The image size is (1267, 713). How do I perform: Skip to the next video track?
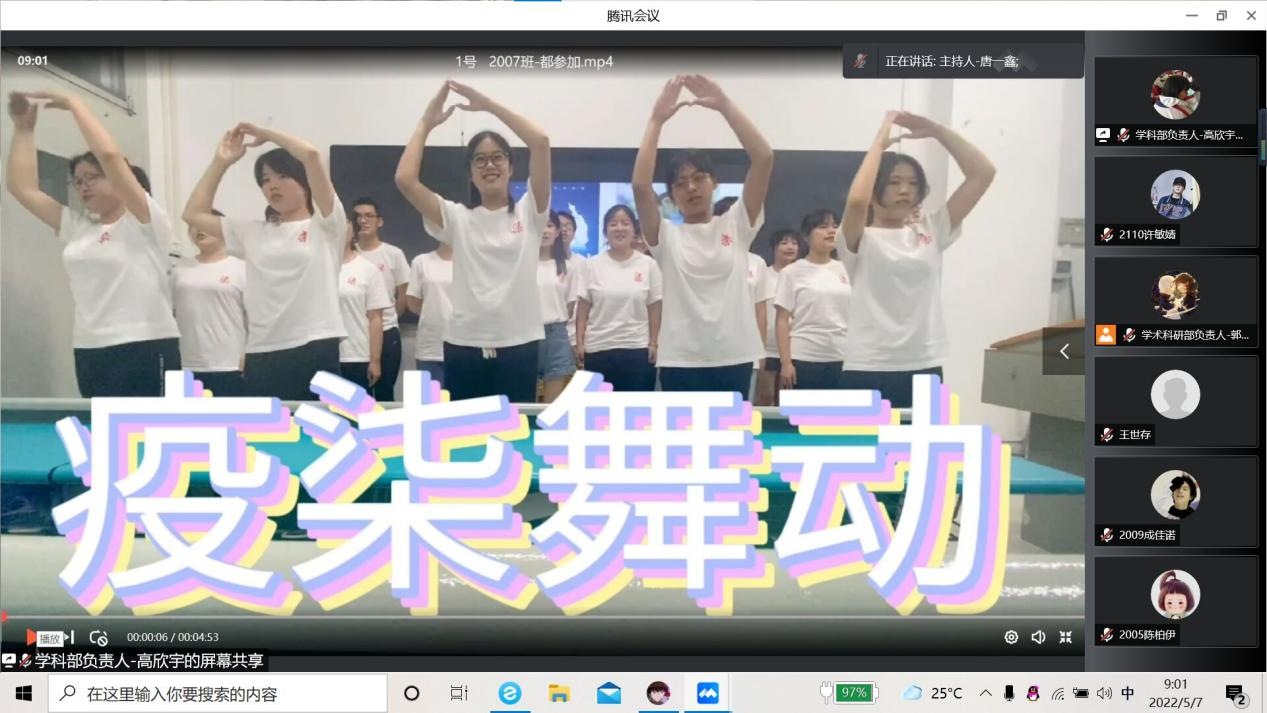pos(70,637)
